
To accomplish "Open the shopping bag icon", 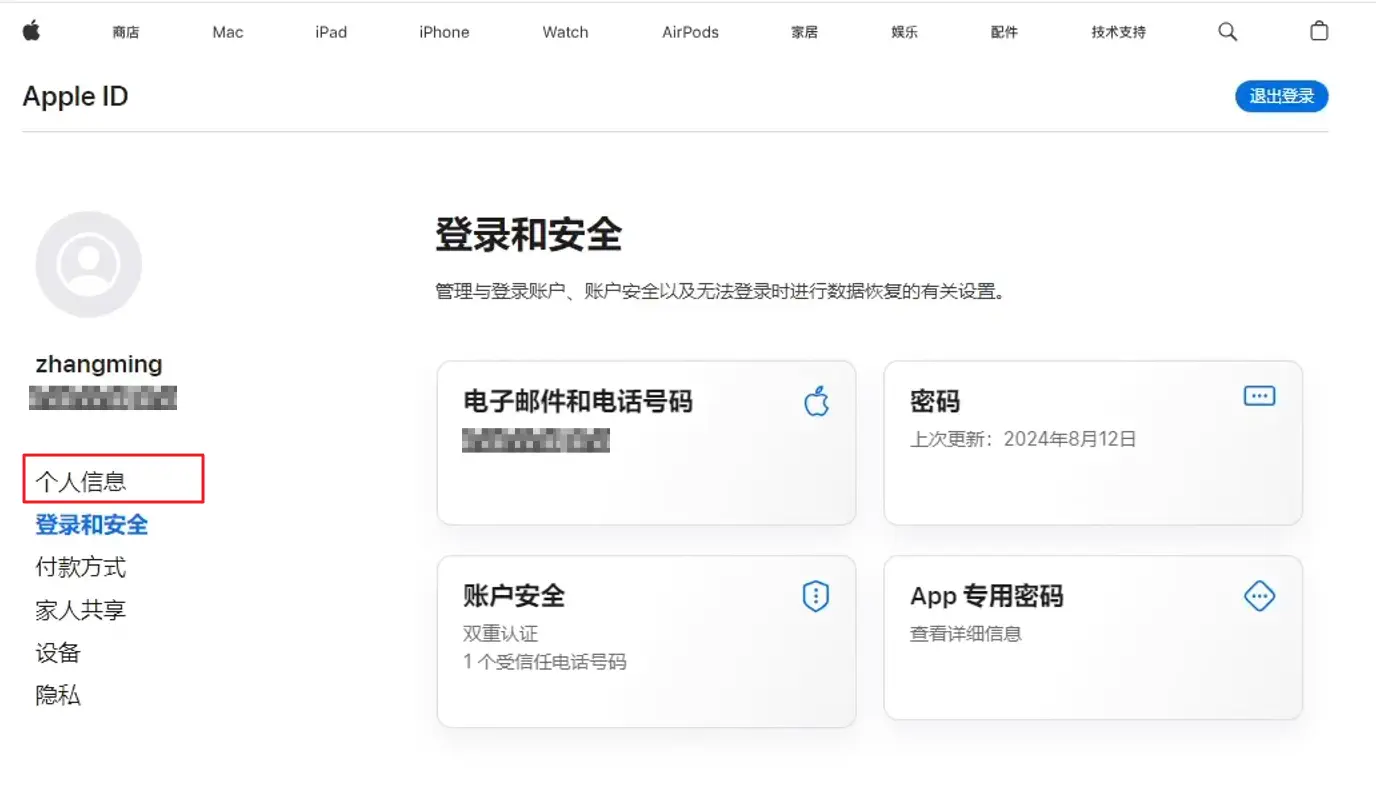I will [x=1319, y=31].
